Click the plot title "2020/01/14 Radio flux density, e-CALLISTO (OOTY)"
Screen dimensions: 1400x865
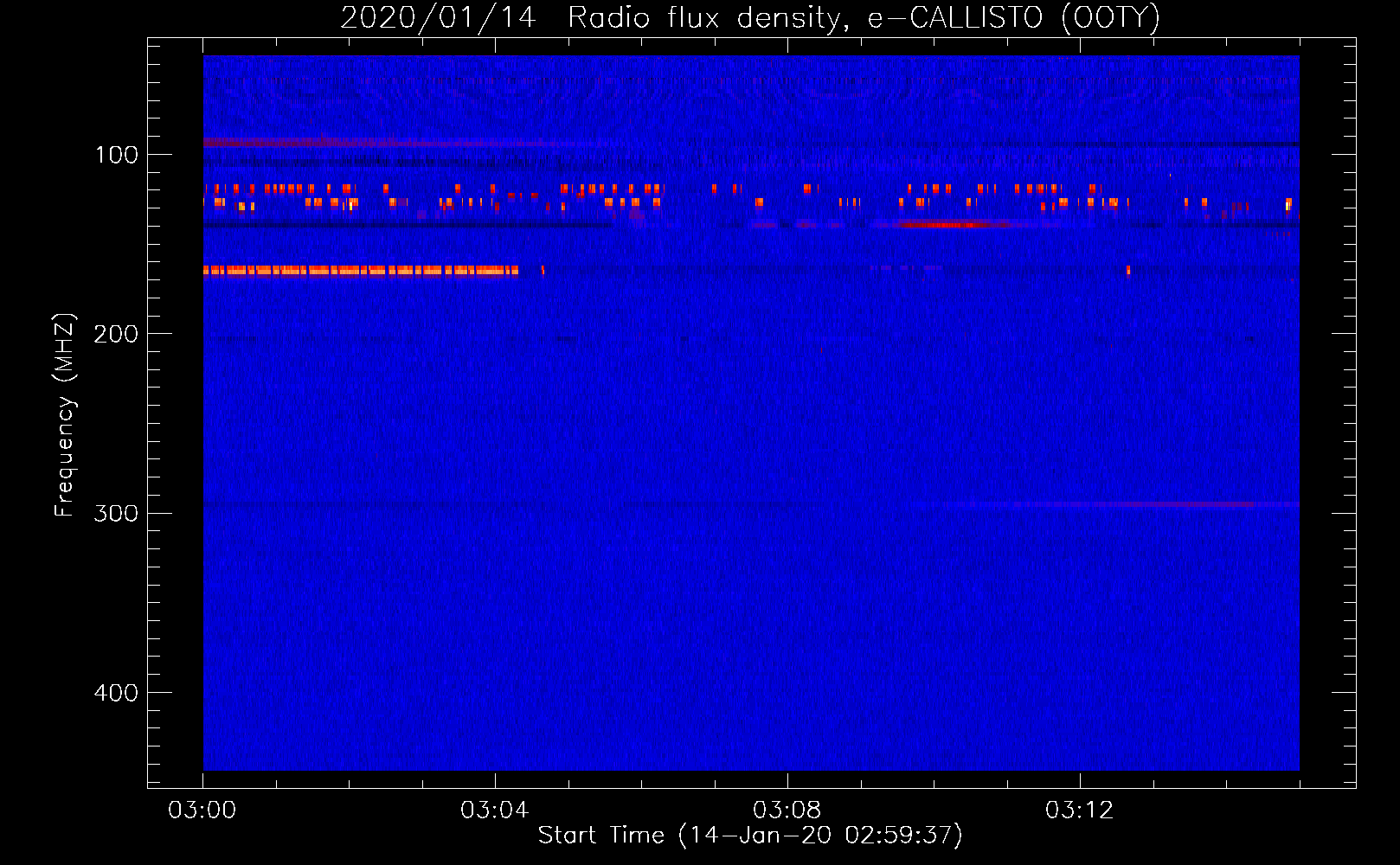point(749,17)
